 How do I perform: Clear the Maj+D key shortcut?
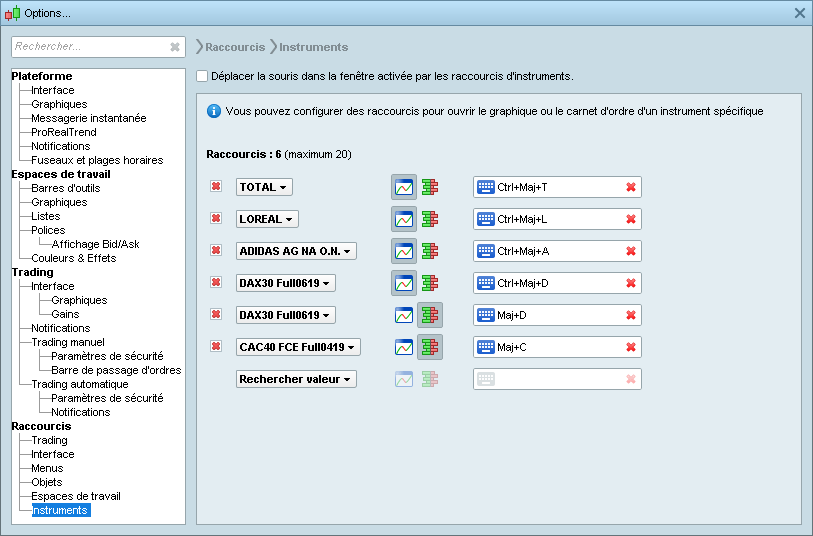point(631,315)
